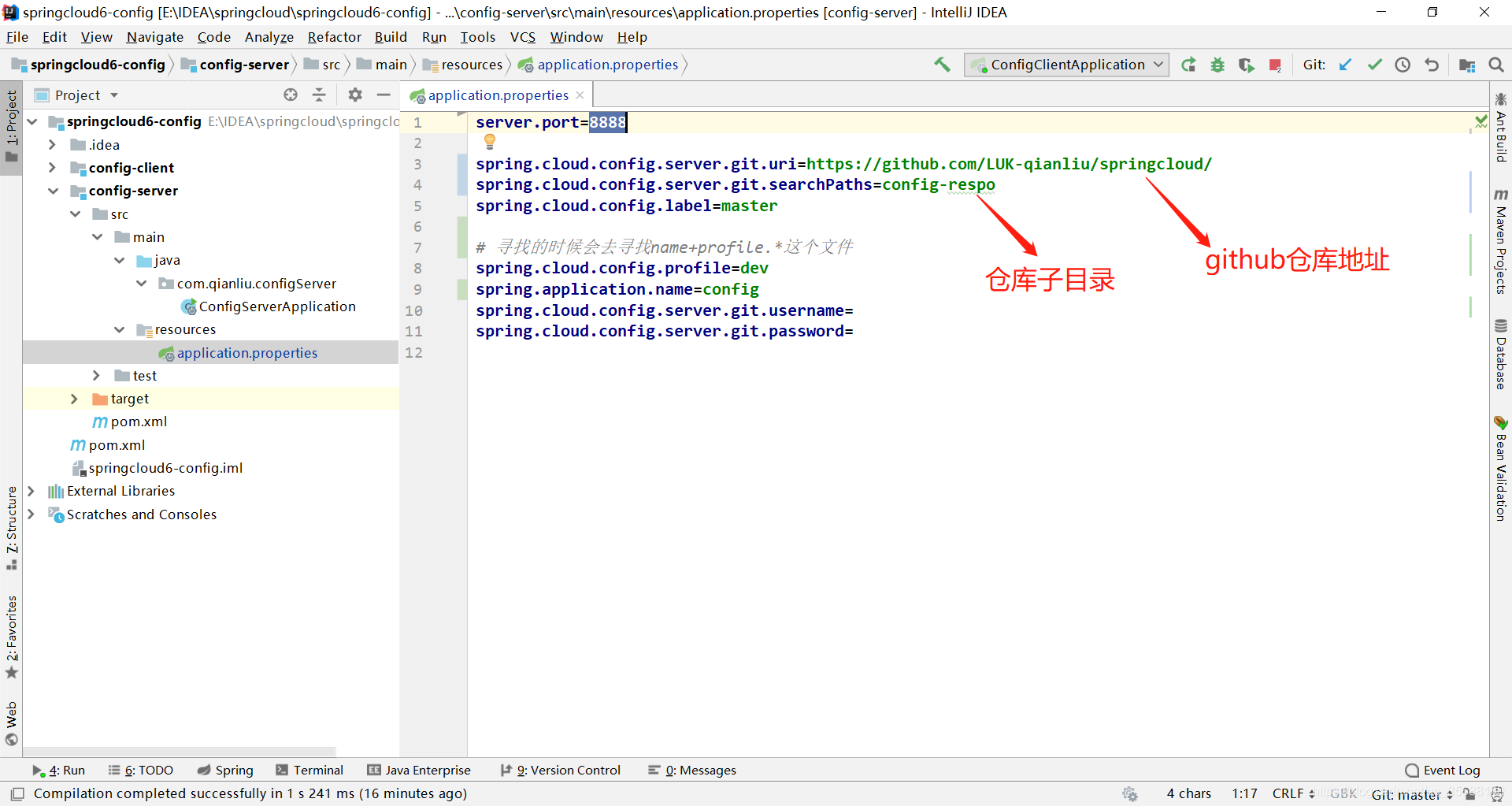This screenshot has width=1512, height=806.
Task: Toggle tool window bars icon in status bar
Action: click(17, 793)
